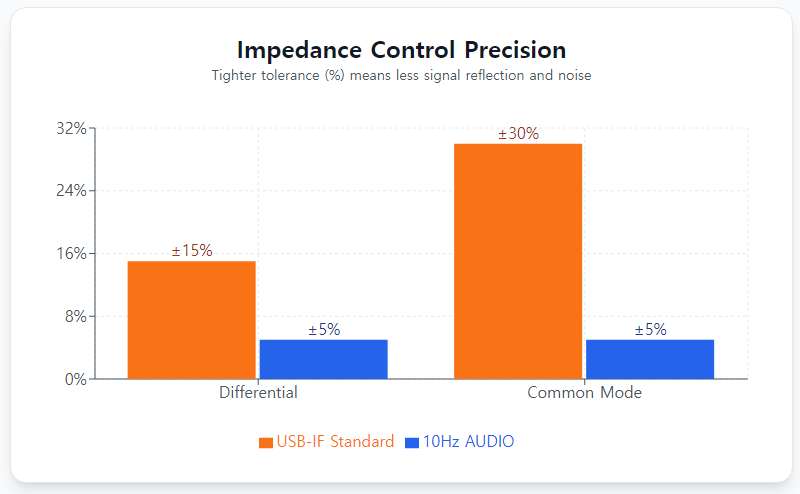Viewport: 800px width, 494px height.
Task: Click the ±5% label above Common Mode
Action: coord(650,329)
